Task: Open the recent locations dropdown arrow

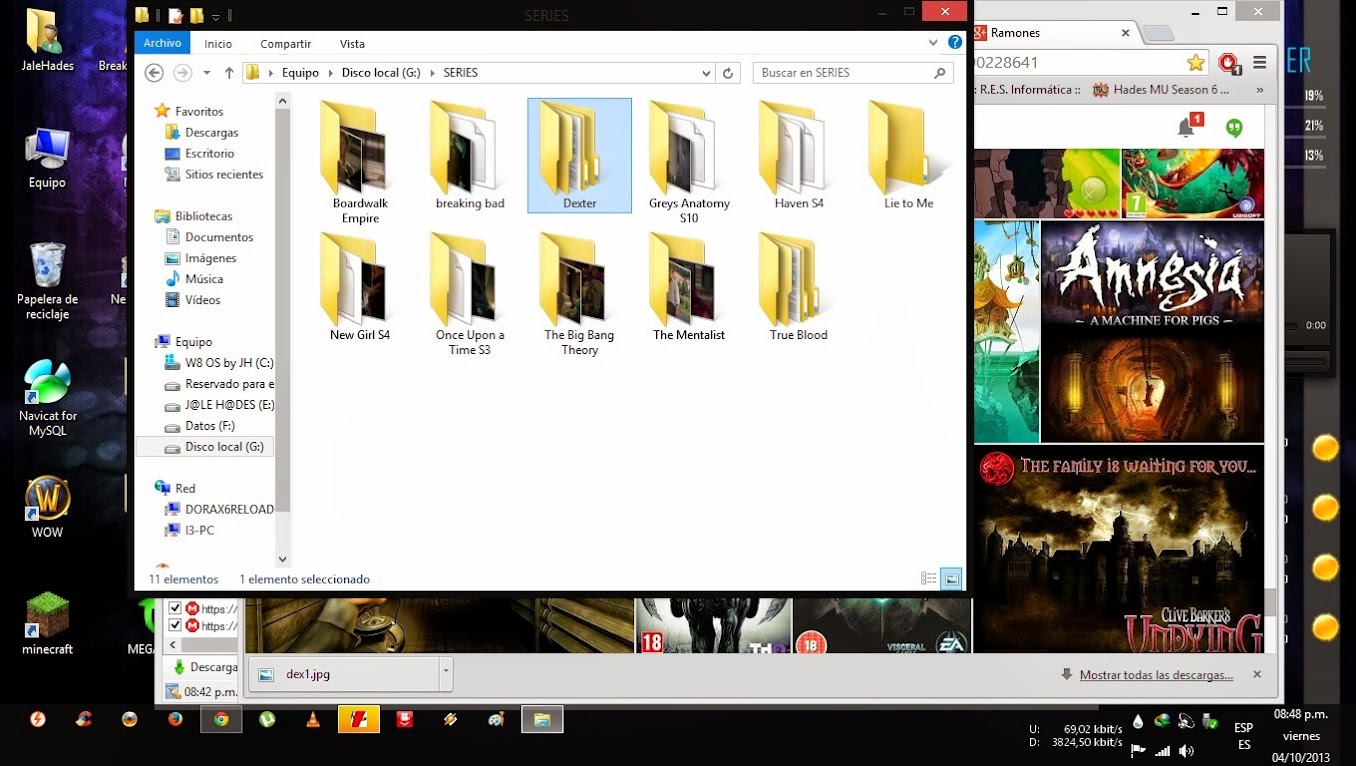Action: (207, 73)
